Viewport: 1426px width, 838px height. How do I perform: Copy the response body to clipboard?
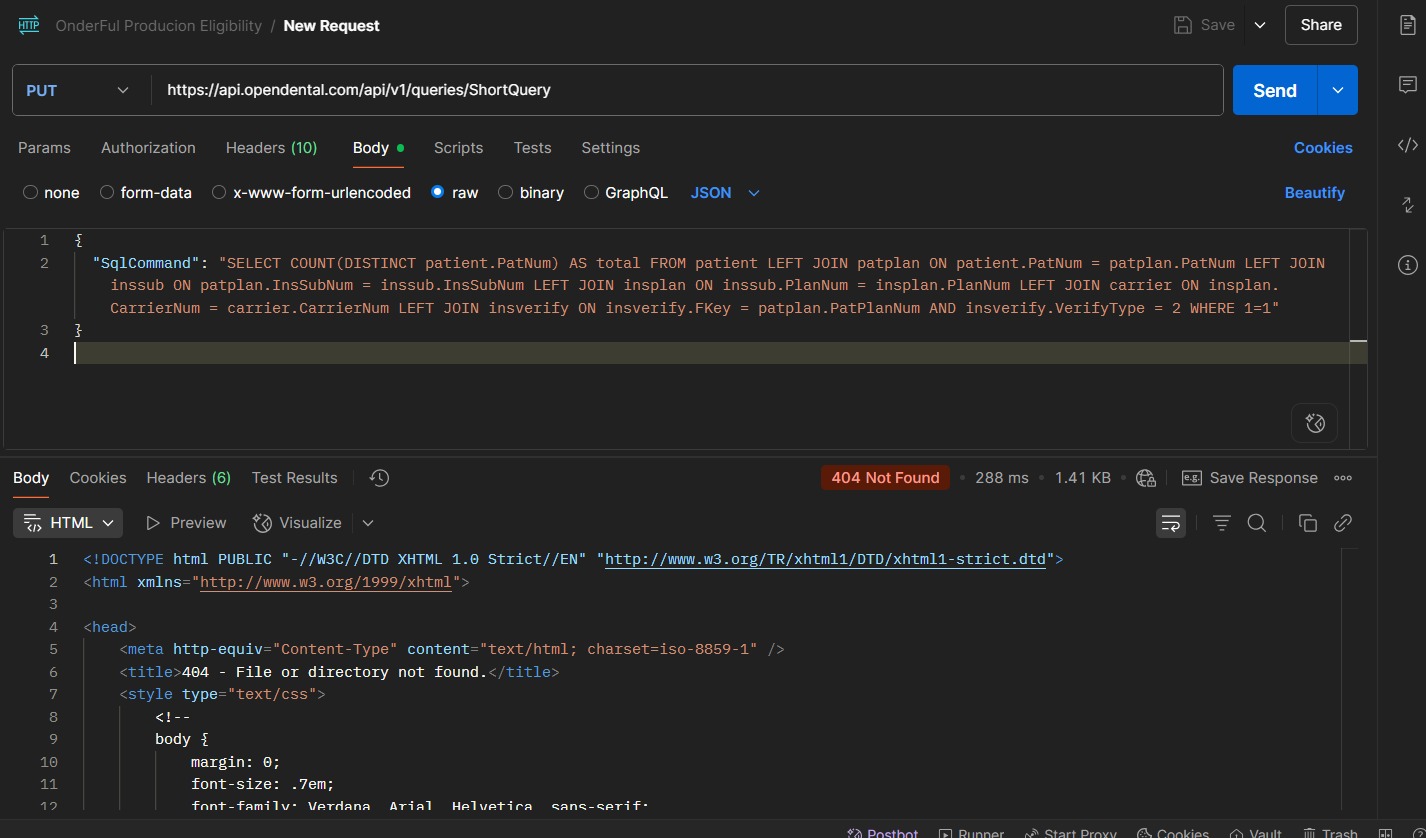point(1307,523)
